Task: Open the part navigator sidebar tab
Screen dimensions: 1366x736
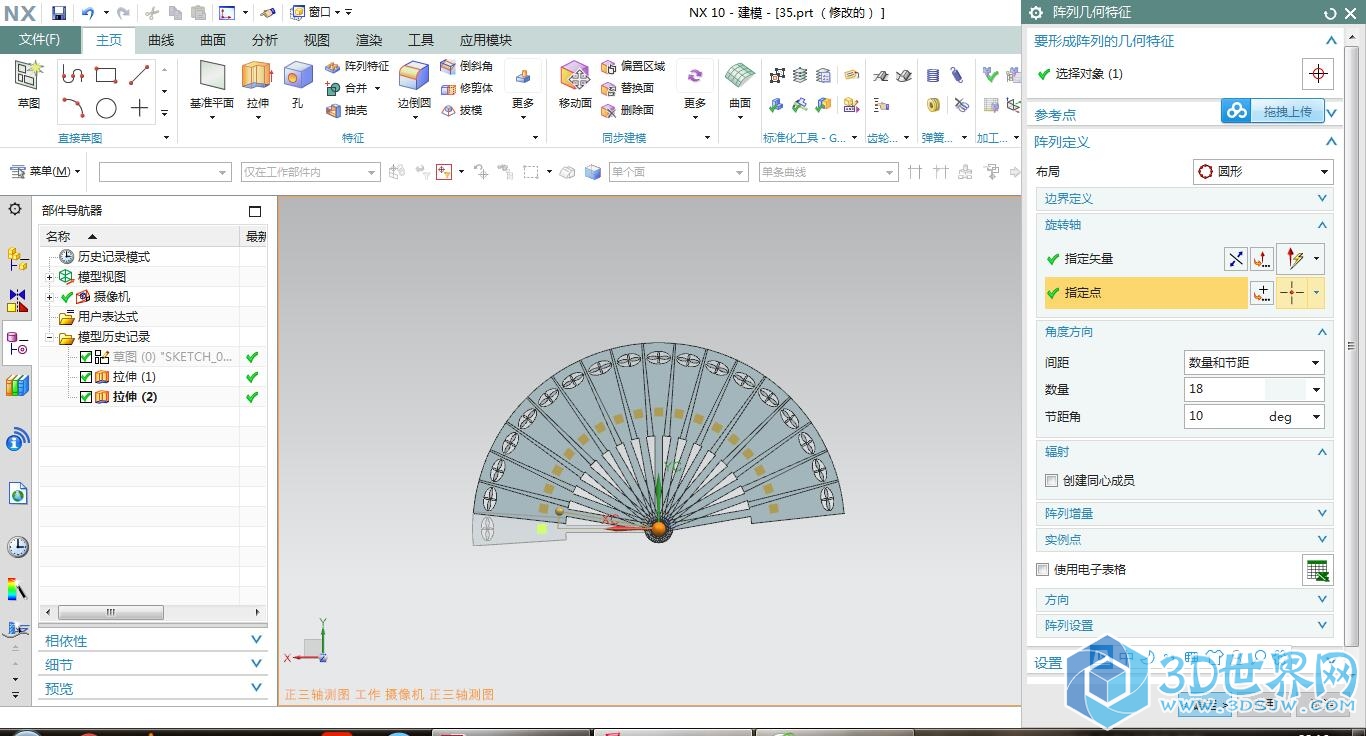Action: [x=17, y=344]
